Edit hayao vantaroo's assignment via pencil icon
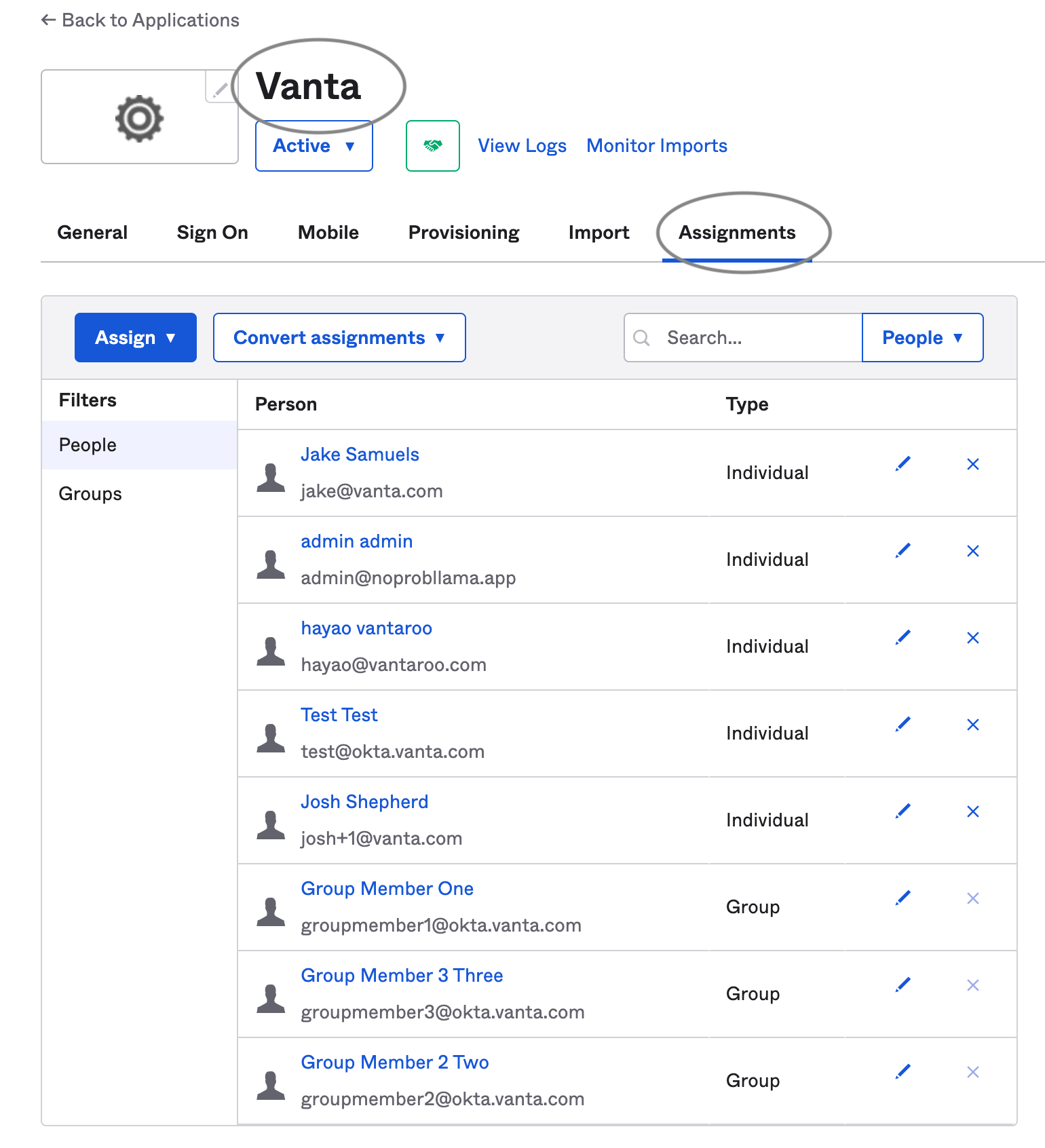 [x=902, y=638]
